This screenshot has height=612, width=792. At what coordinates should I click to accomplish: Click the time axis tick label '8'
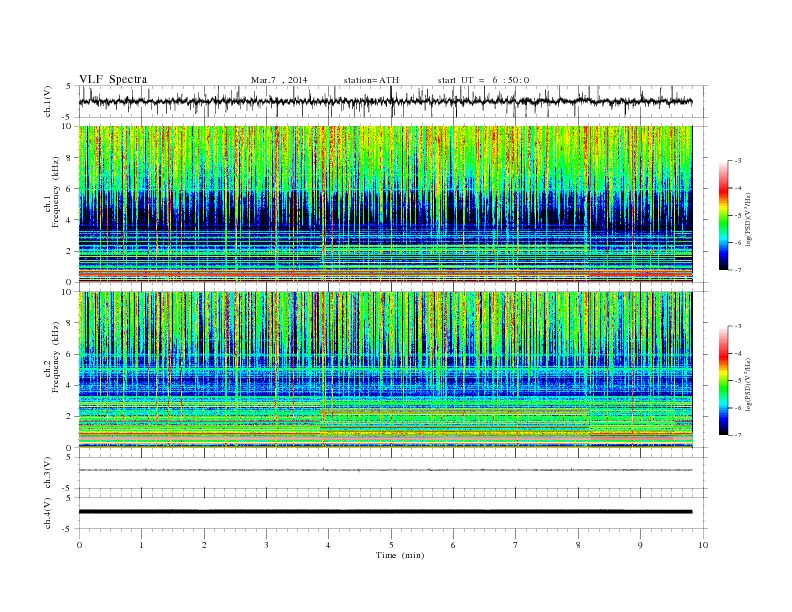(578, 545)
